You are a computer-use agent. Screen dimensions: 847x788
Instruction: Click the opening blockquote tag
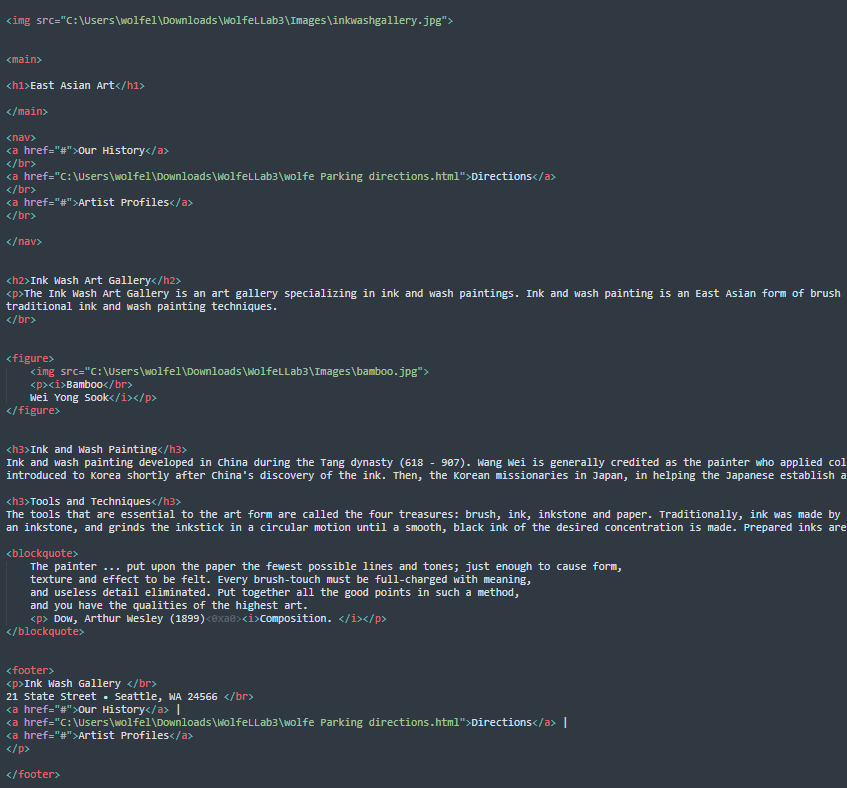point(42,554)
